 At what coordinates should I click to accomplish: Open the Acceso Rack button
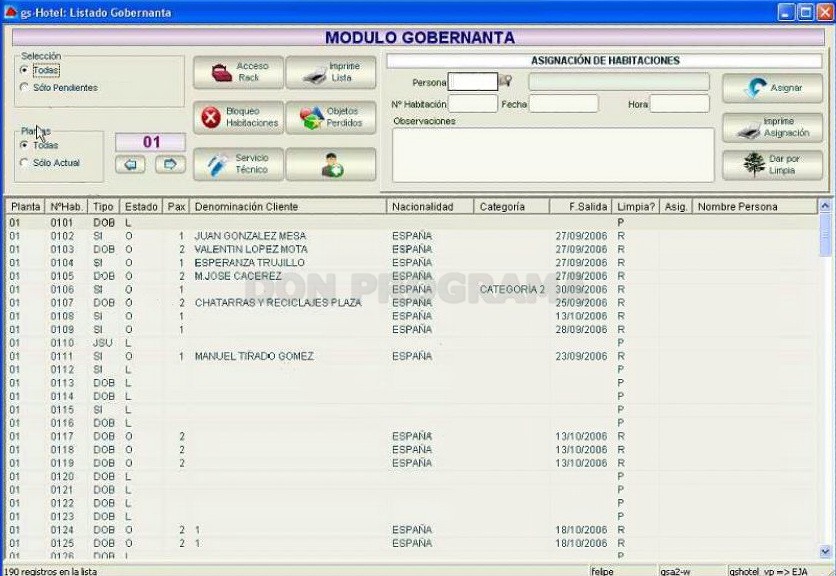238,72
